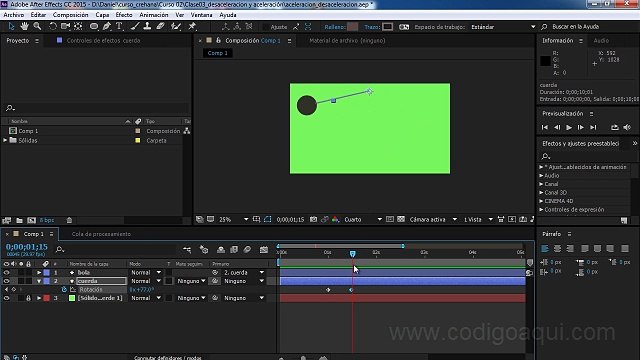
Task: Step to next frame in Previsualización
Action: pyautogui.click(x=580, y=127)
